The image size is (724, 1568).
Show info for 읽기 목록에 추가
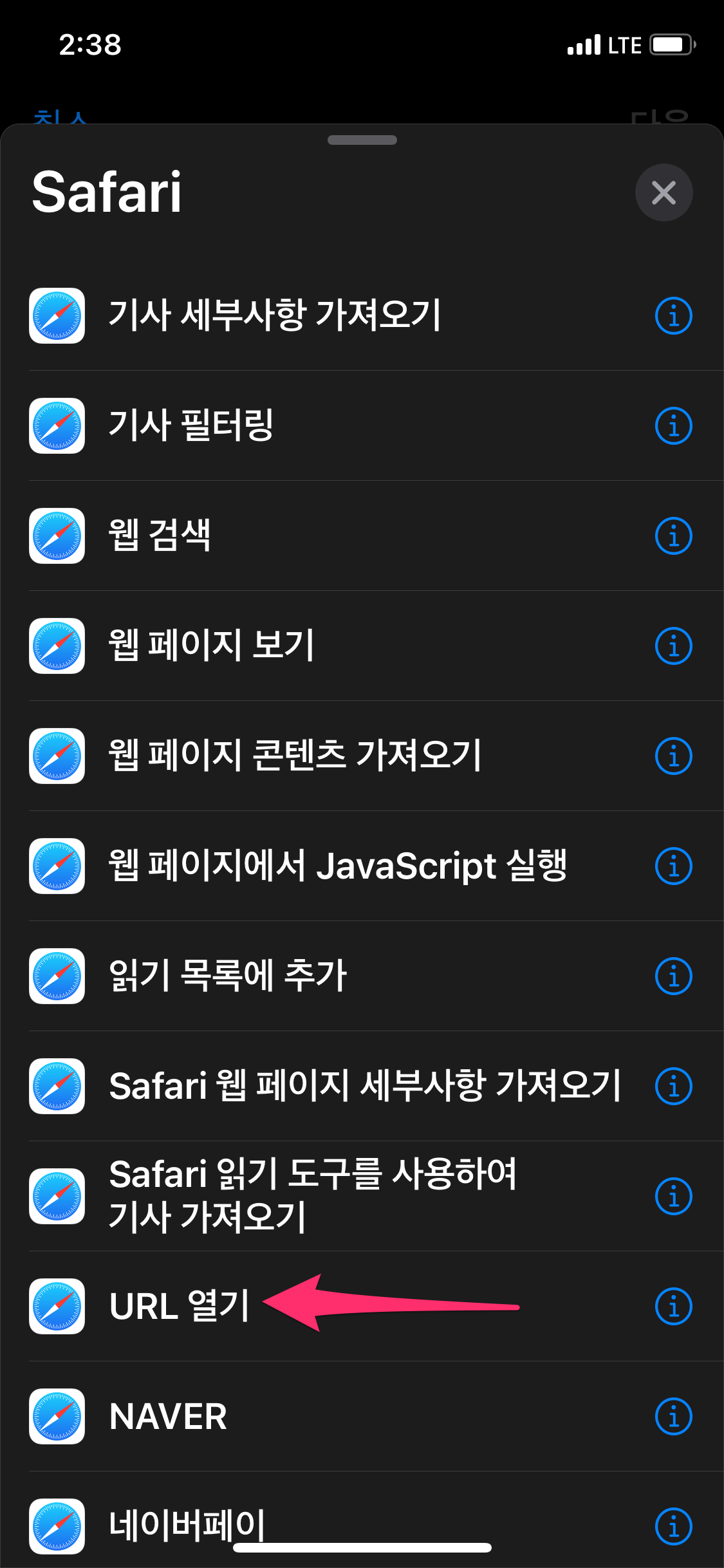click(x=673, y=976)
